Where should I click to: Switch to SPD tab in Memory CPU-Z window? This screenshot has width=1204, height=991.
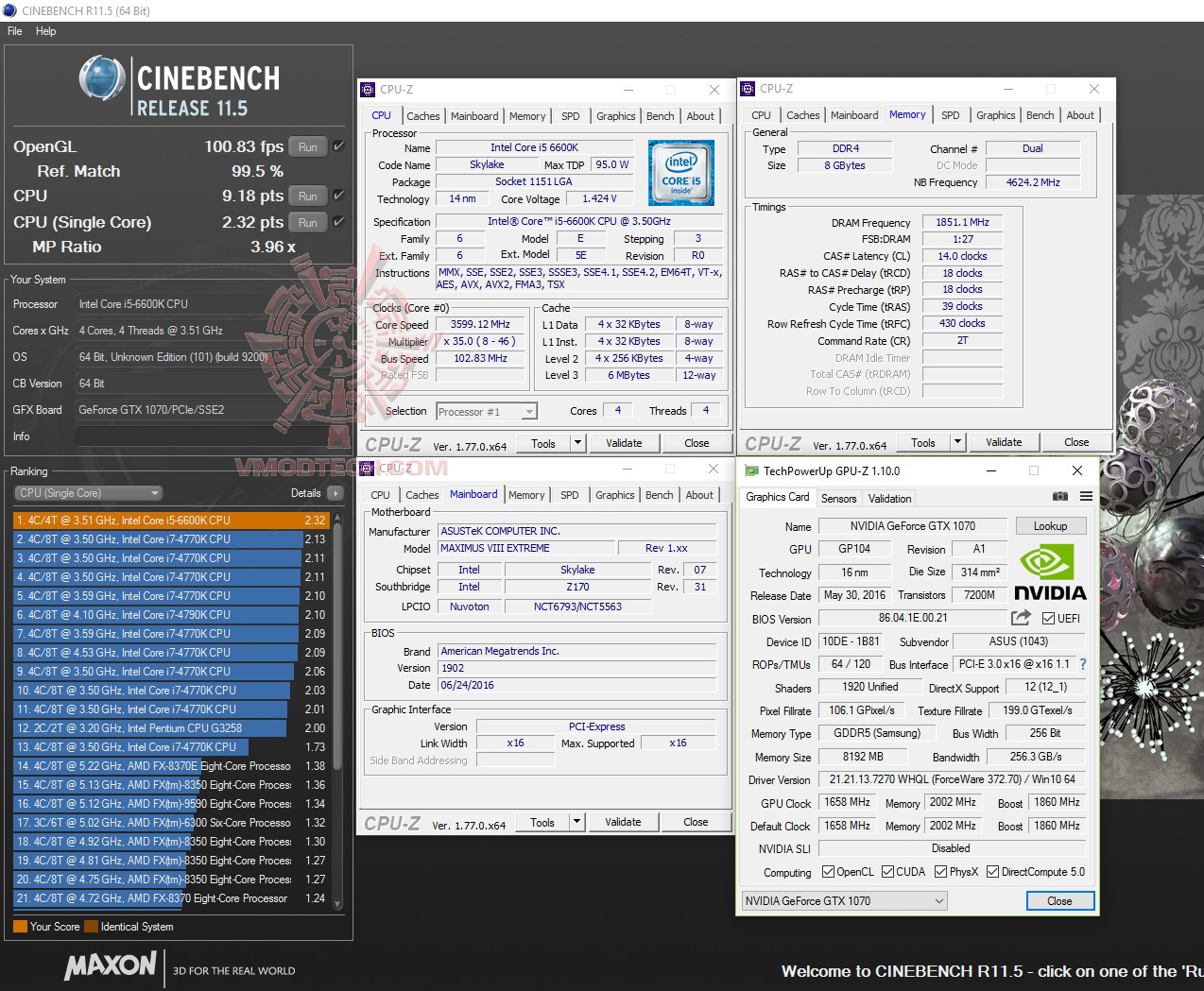951,115
